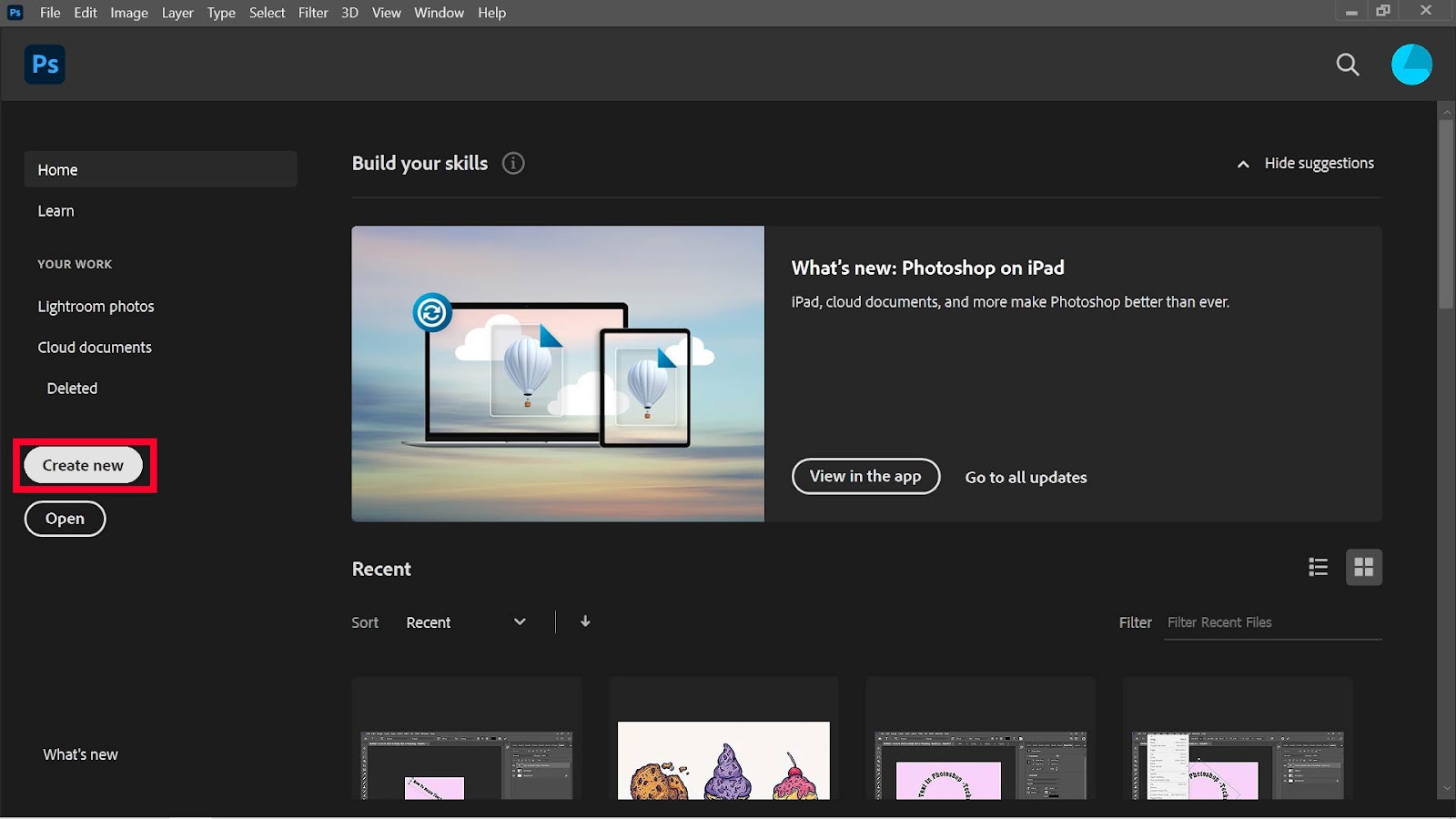Switch to list view of recent files
Image resolution: width=1456 pixels, height=819 pixels.
click(x=1318, y=567)
